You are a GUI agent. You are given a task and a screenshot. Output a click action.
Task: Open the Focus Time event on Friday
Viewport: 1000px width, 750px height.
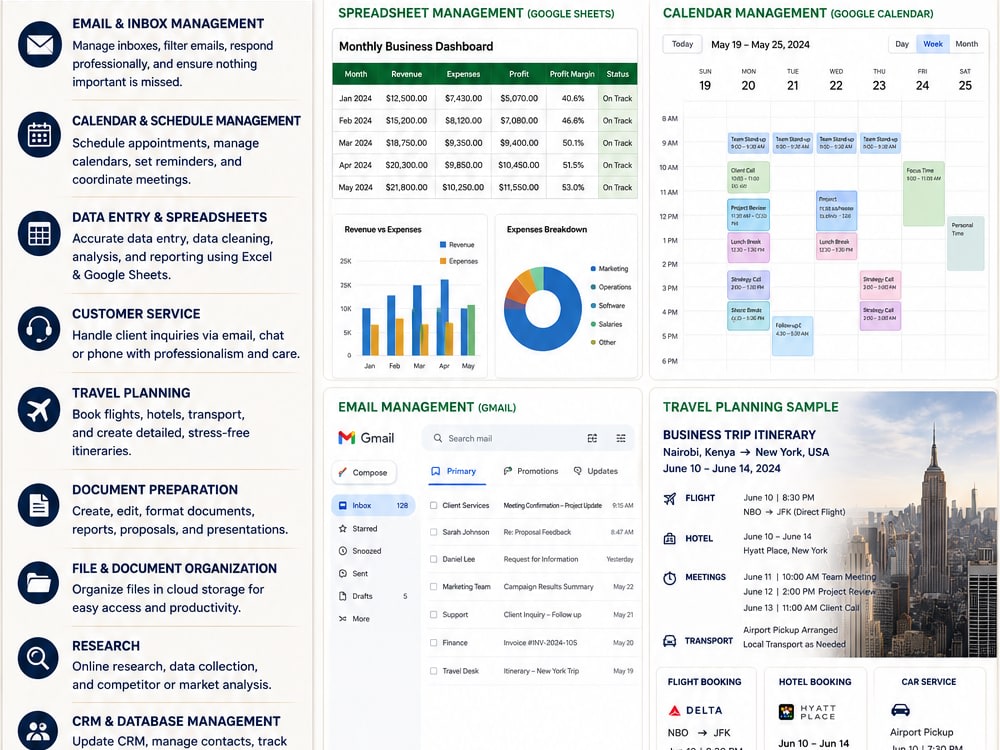point(923,194)
